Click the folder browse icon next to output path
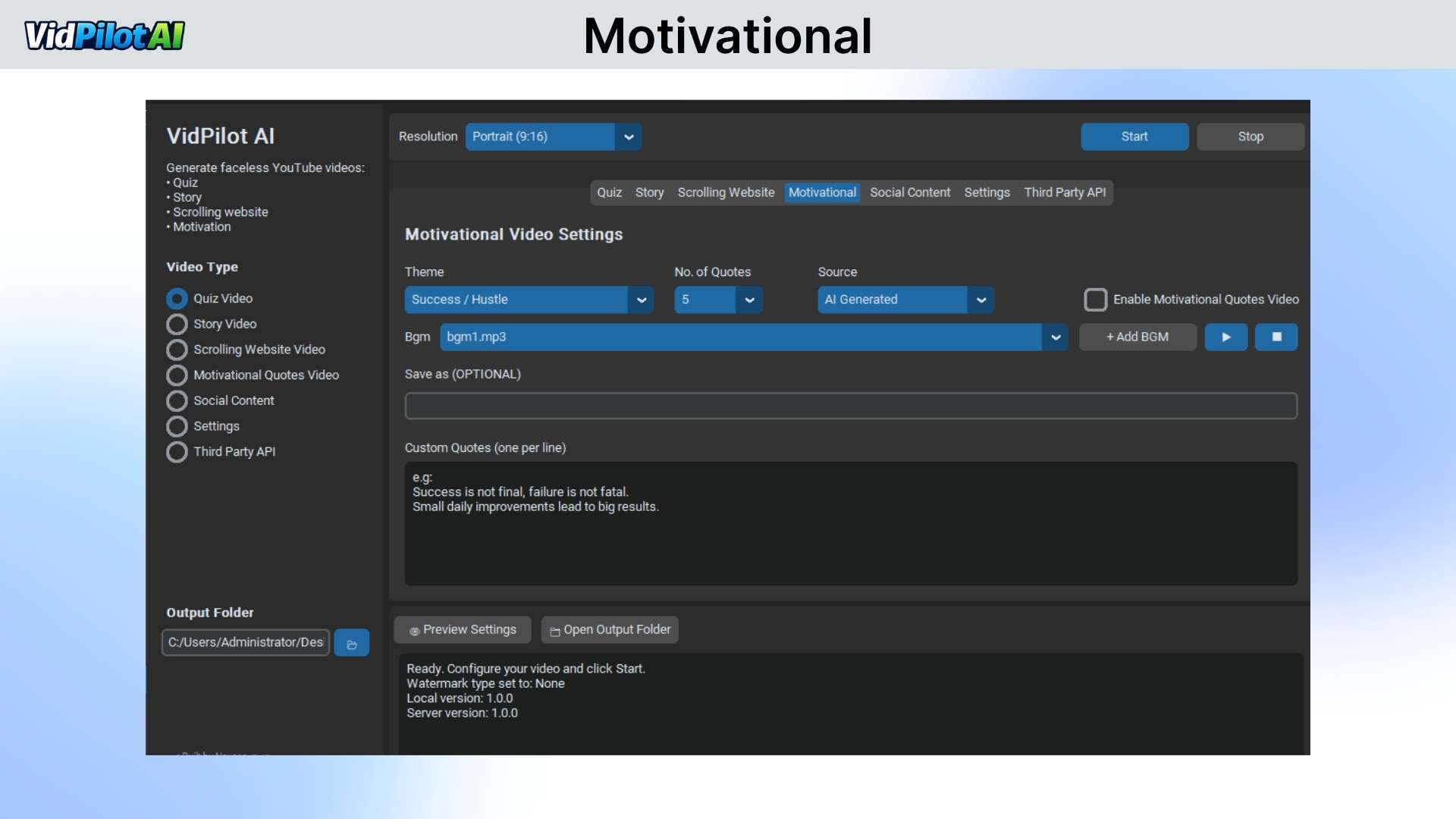This screenshot has height=819, width=1456. tap(351, 642)
